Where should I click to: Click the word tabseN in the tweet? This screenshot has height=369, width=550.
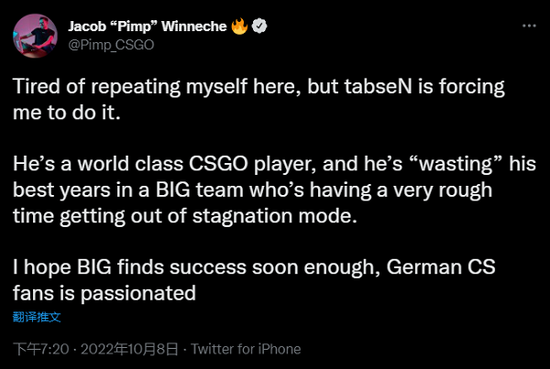click(378, 86)
